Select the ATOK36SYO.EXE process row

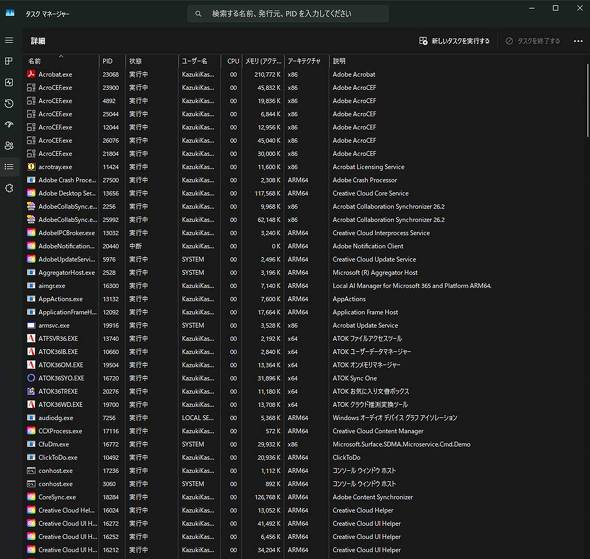(x=305, y=378)
